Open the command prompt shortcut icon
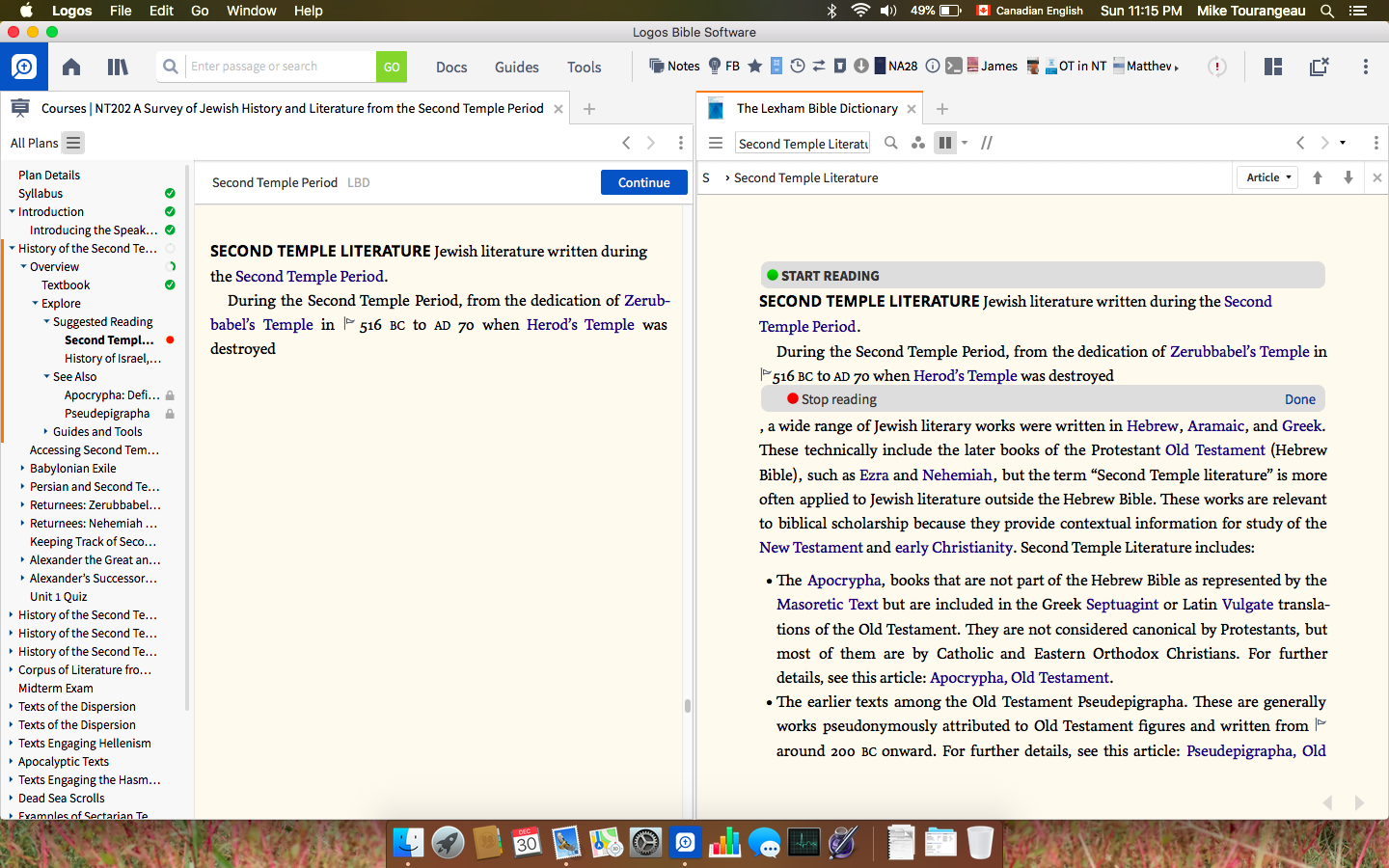The height and width of the screenshot is (868, 1389). pos(954,66)
